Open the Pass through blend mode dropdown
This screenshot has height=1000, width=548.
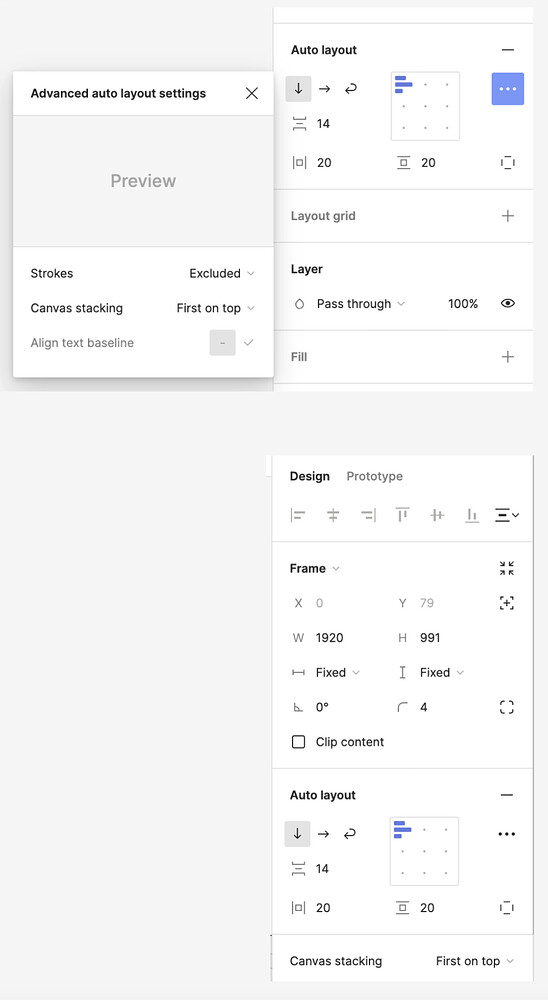click(360, 304)
